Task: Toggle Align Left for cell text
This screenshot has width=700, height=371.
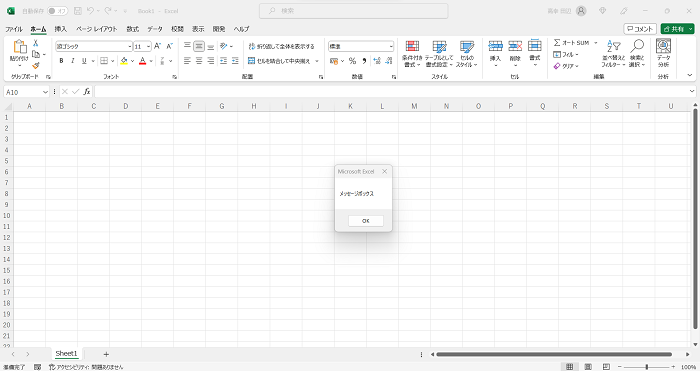Action: tap(187, 61)
